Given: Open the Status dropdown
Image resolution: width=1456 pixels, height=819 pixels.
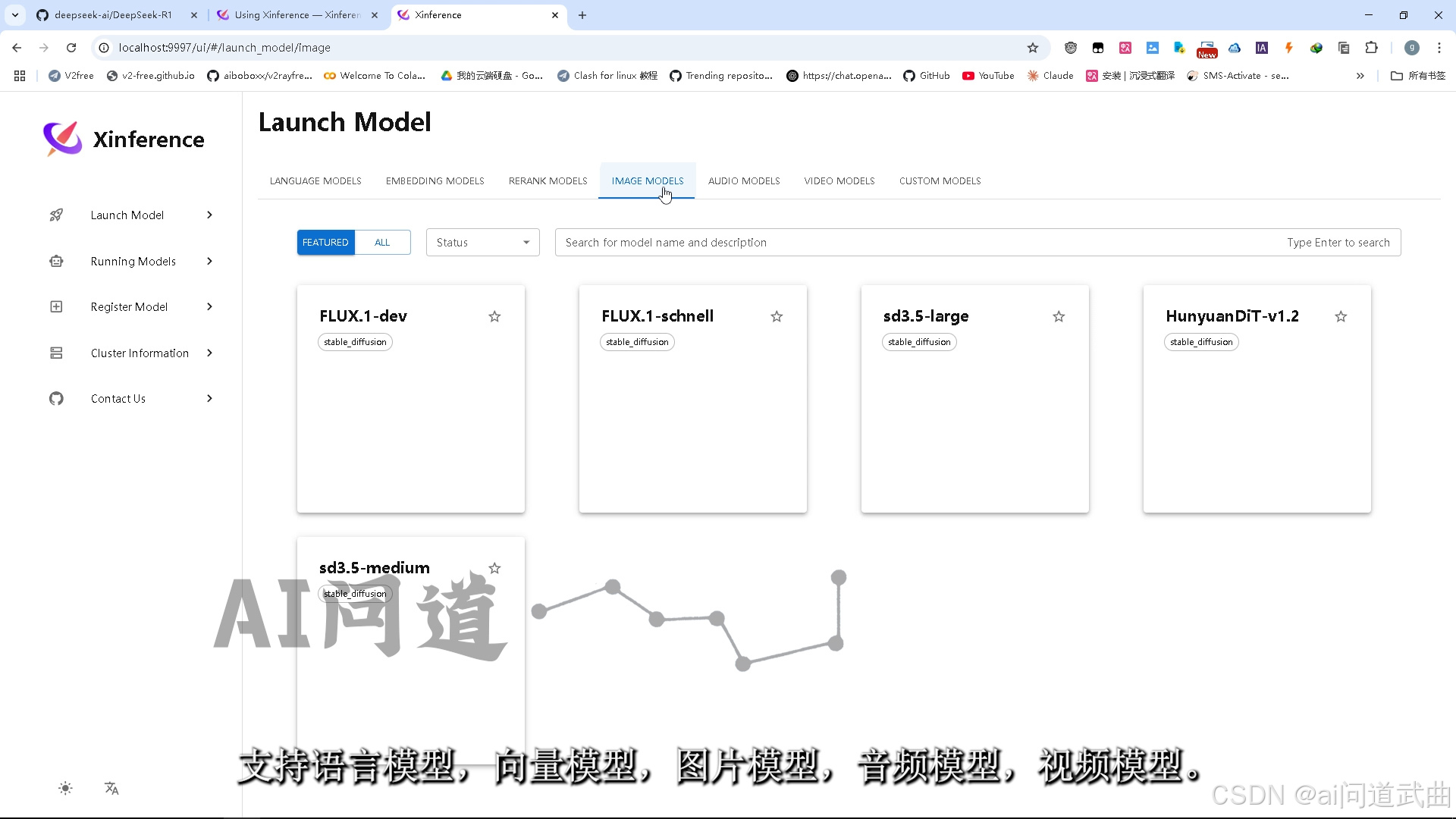Looking at the screenshot, I should tap(482, 242).
